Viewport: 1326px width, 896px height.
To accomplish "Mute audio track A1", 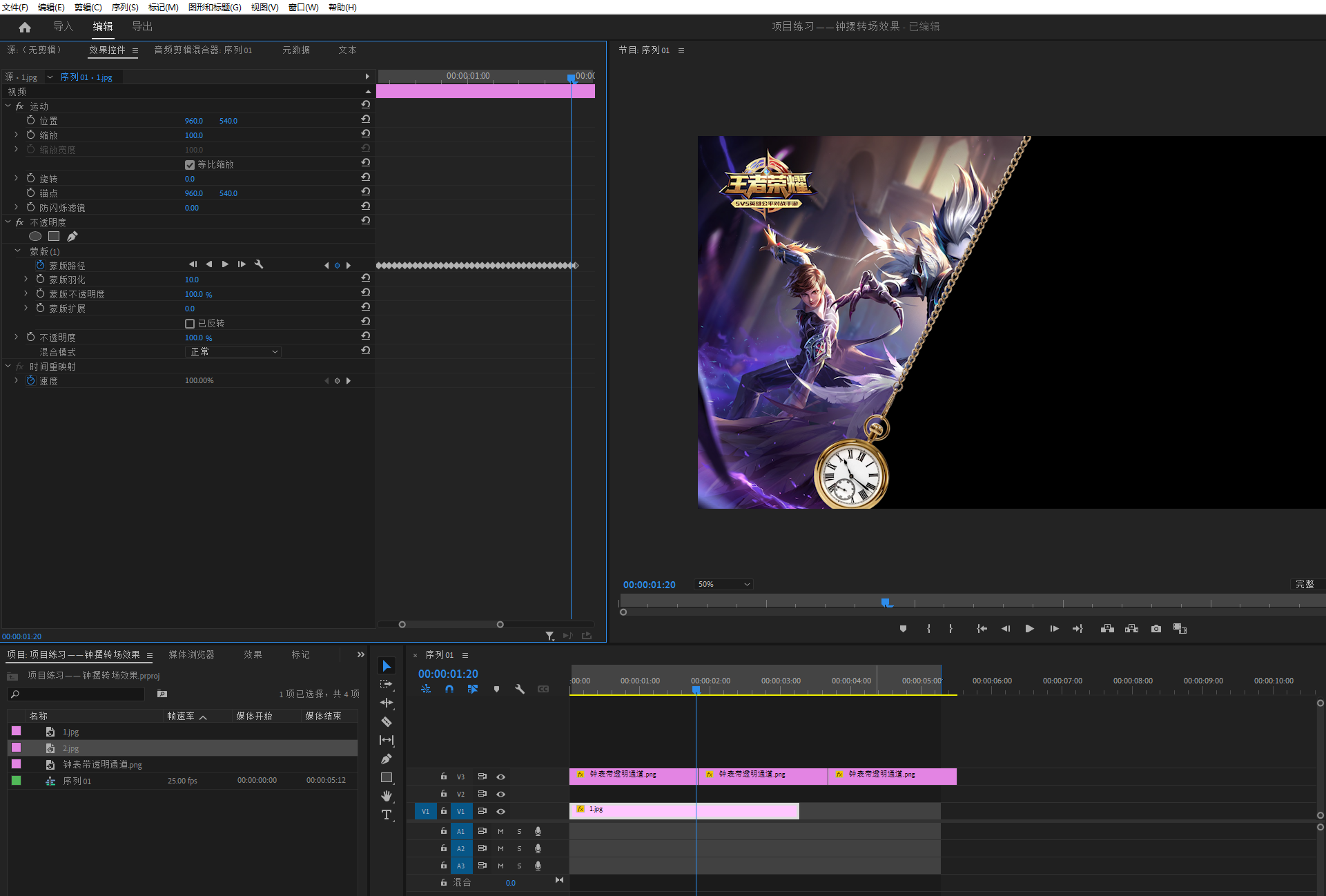I will click(501, 831).
